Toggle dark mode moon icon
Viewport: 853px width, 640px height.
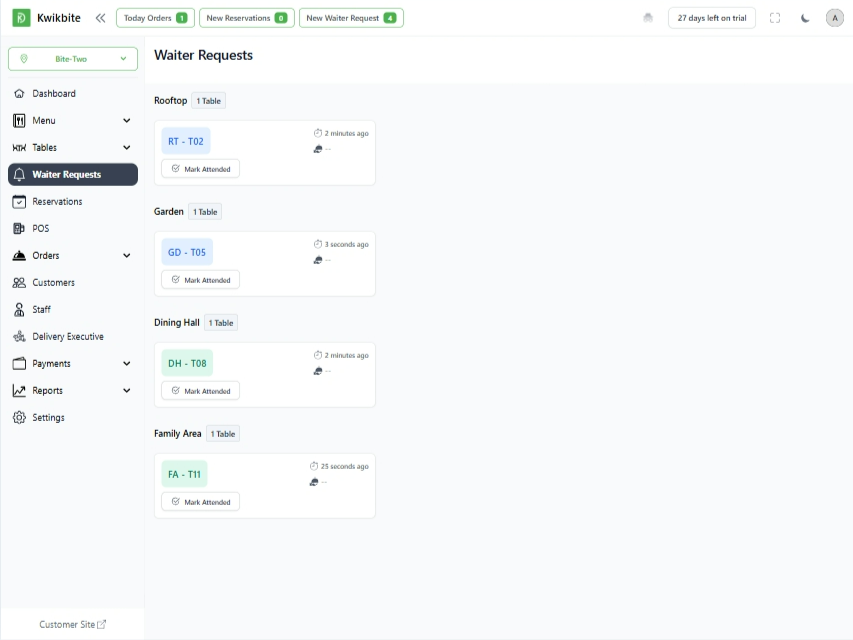805,18
